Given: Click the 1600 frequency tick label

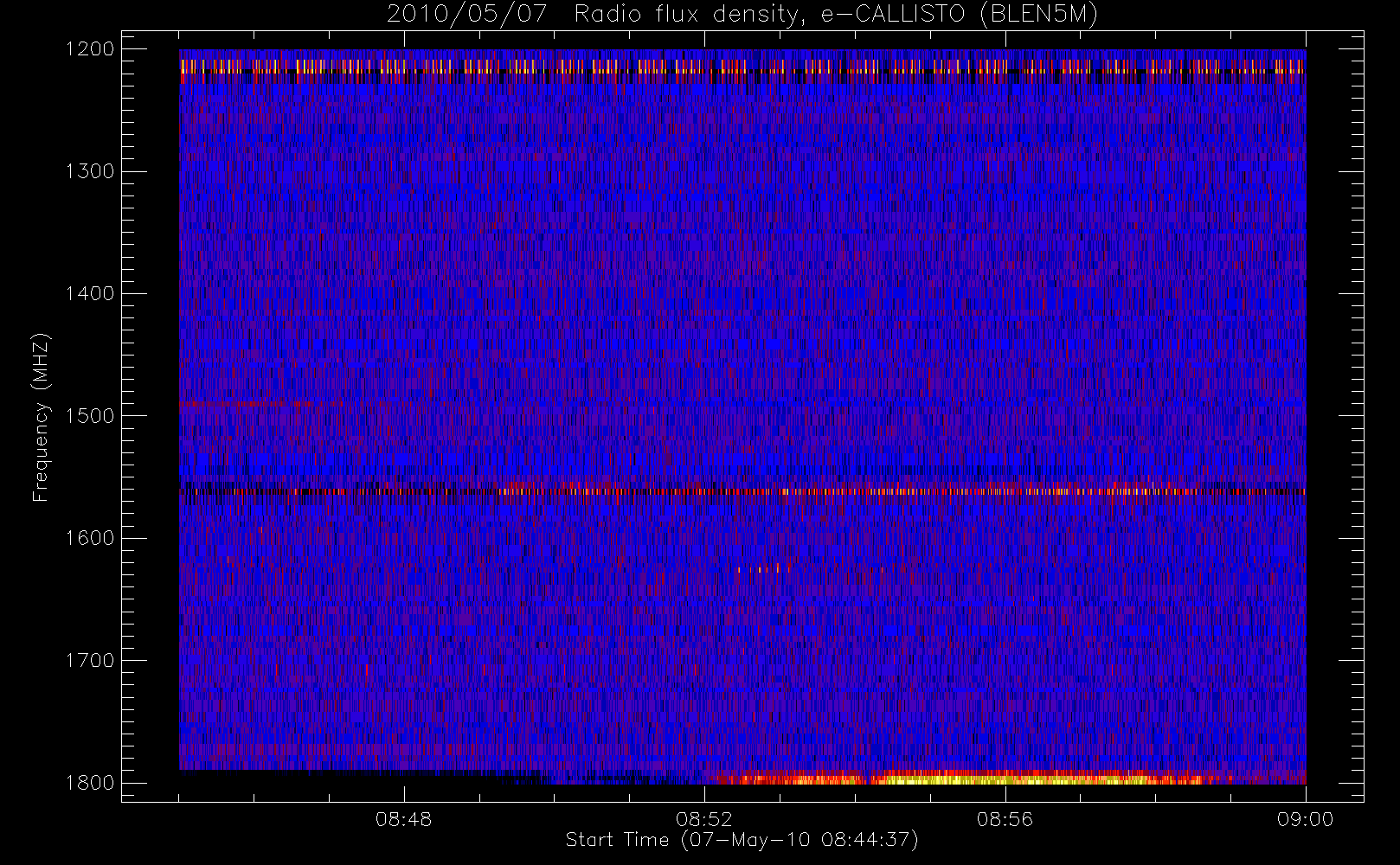Looking at the screenshot, I should coord(90,538).
